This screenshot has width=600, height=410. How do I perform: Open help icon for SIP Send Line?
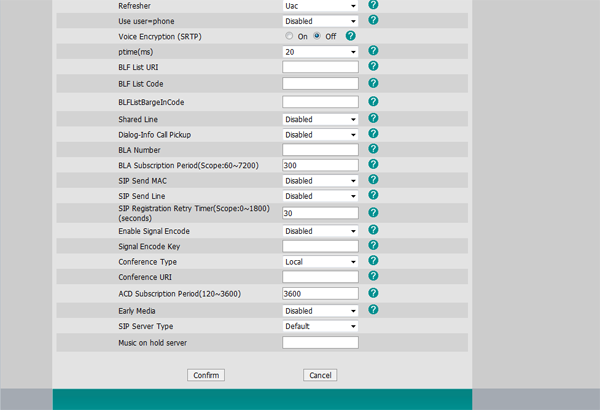(373, 195)
